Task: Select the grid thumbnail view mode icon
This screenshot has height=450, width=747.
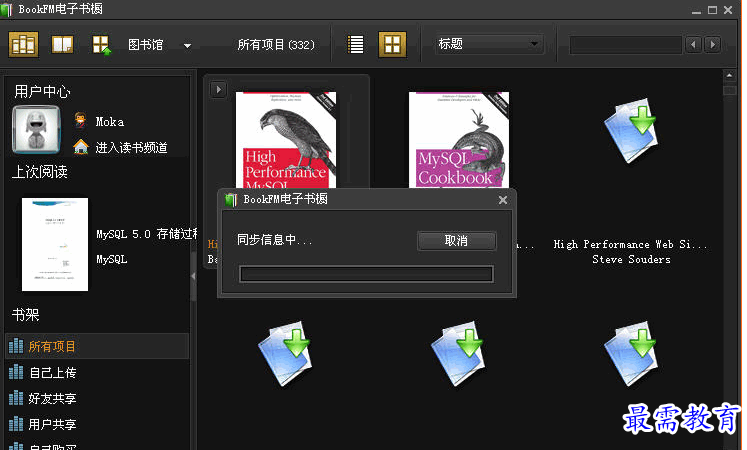Action: pos(392,44)
